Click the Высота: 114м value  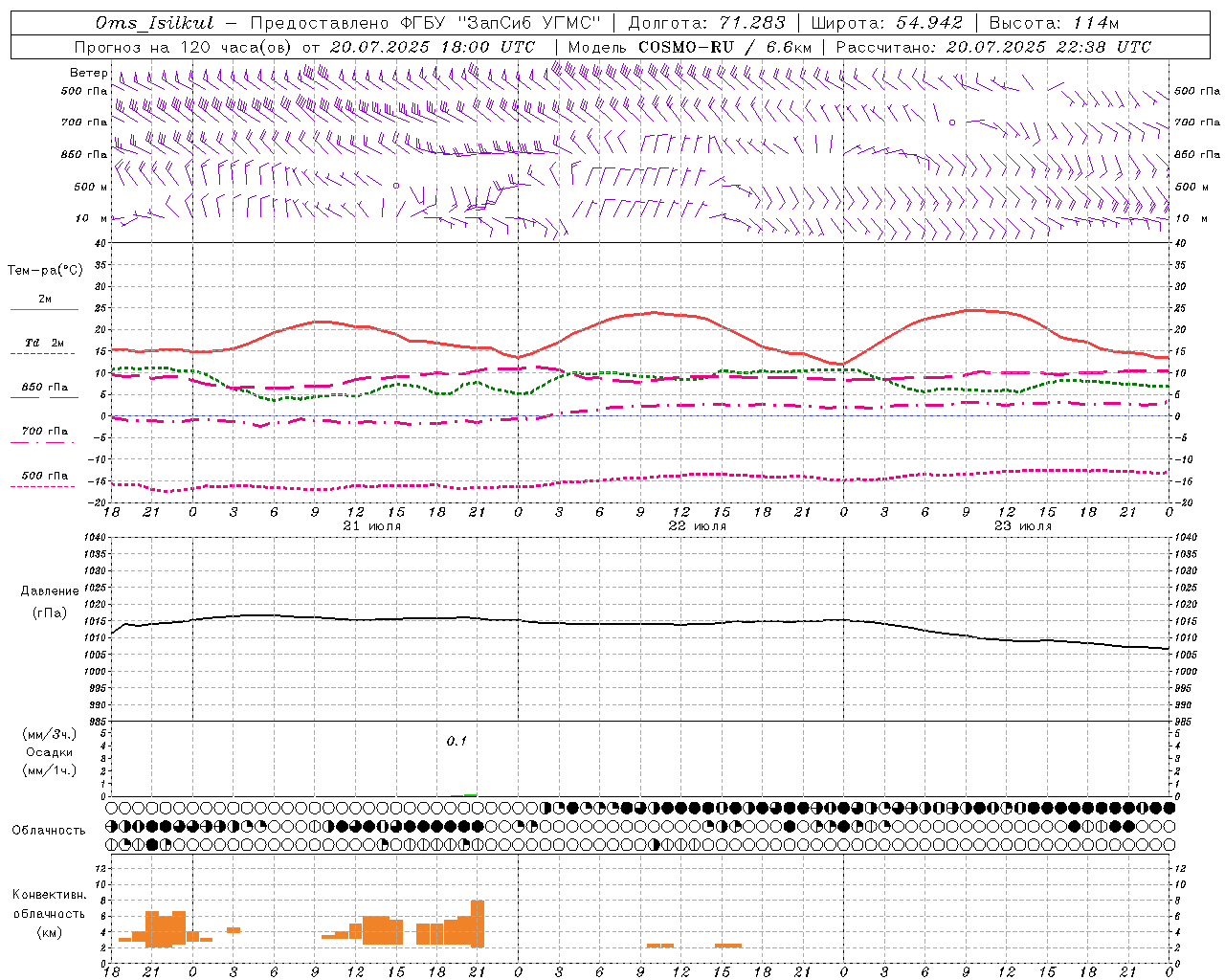coord(1054,23)
